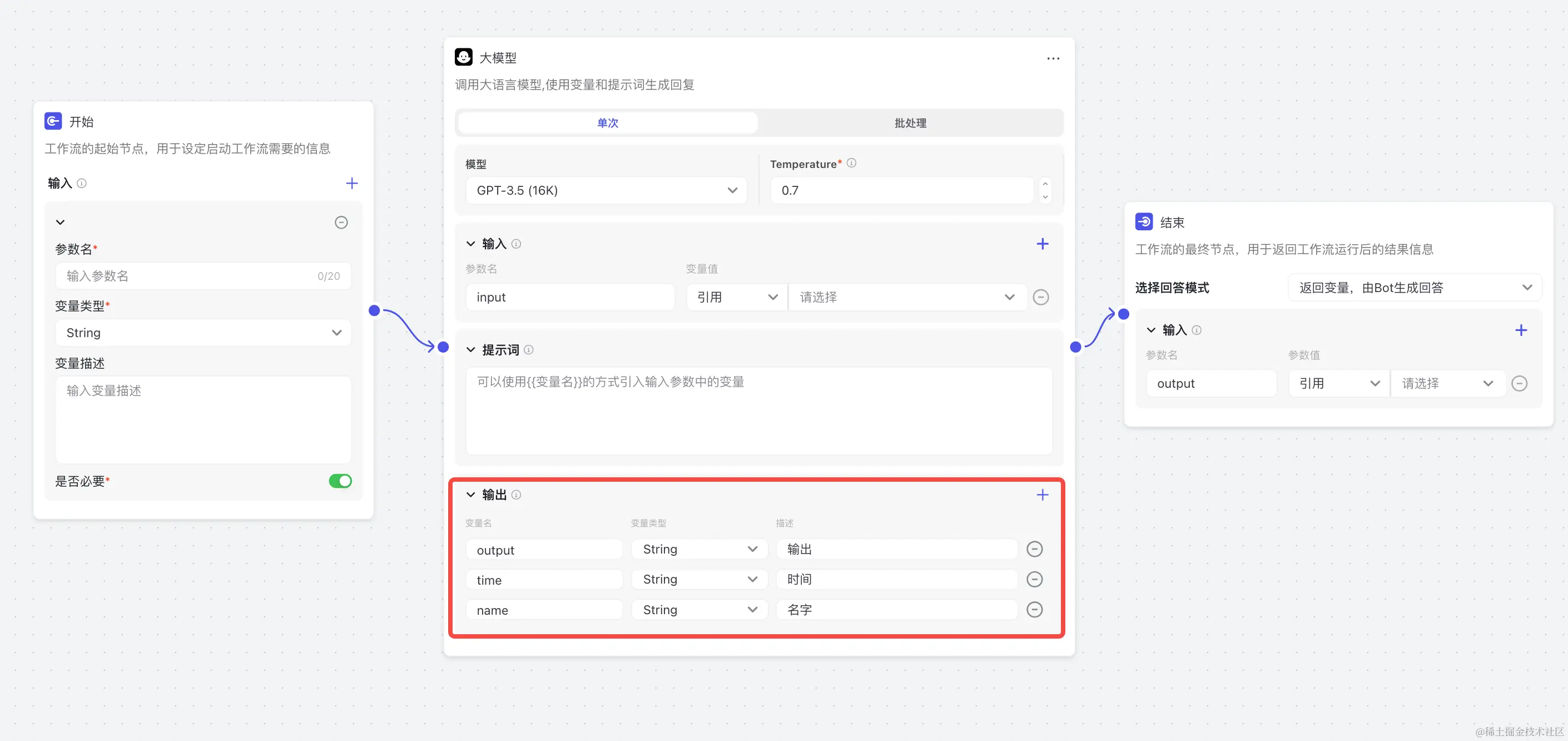Add a new output variable with plus button
This screenshot has height=741, width=1568.
[x=1043, y=495]
